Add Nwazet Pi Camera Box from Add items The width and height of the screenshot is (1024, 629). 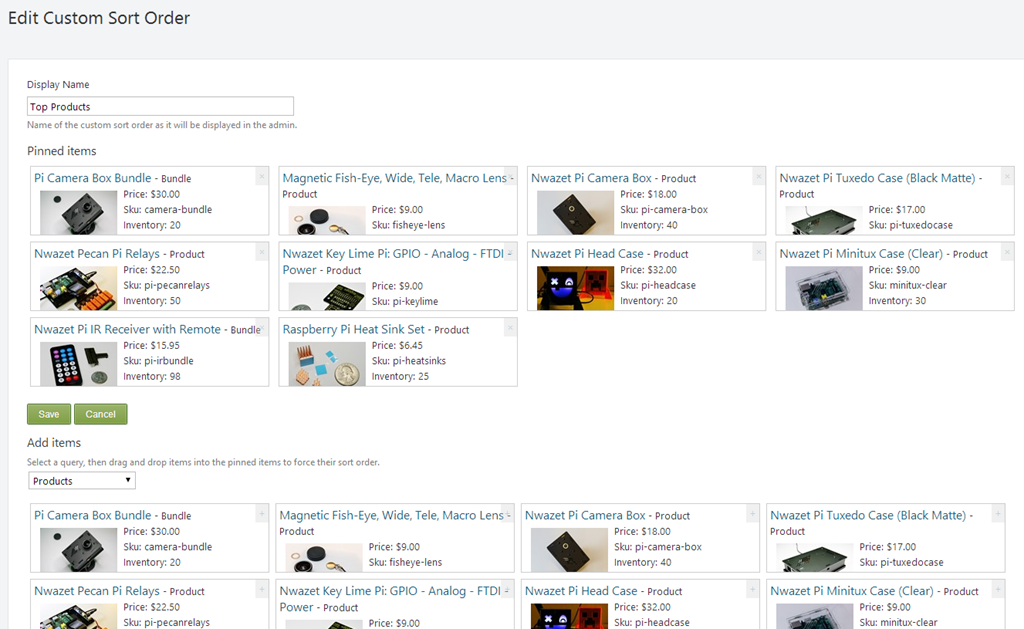(x=750, y=514)
